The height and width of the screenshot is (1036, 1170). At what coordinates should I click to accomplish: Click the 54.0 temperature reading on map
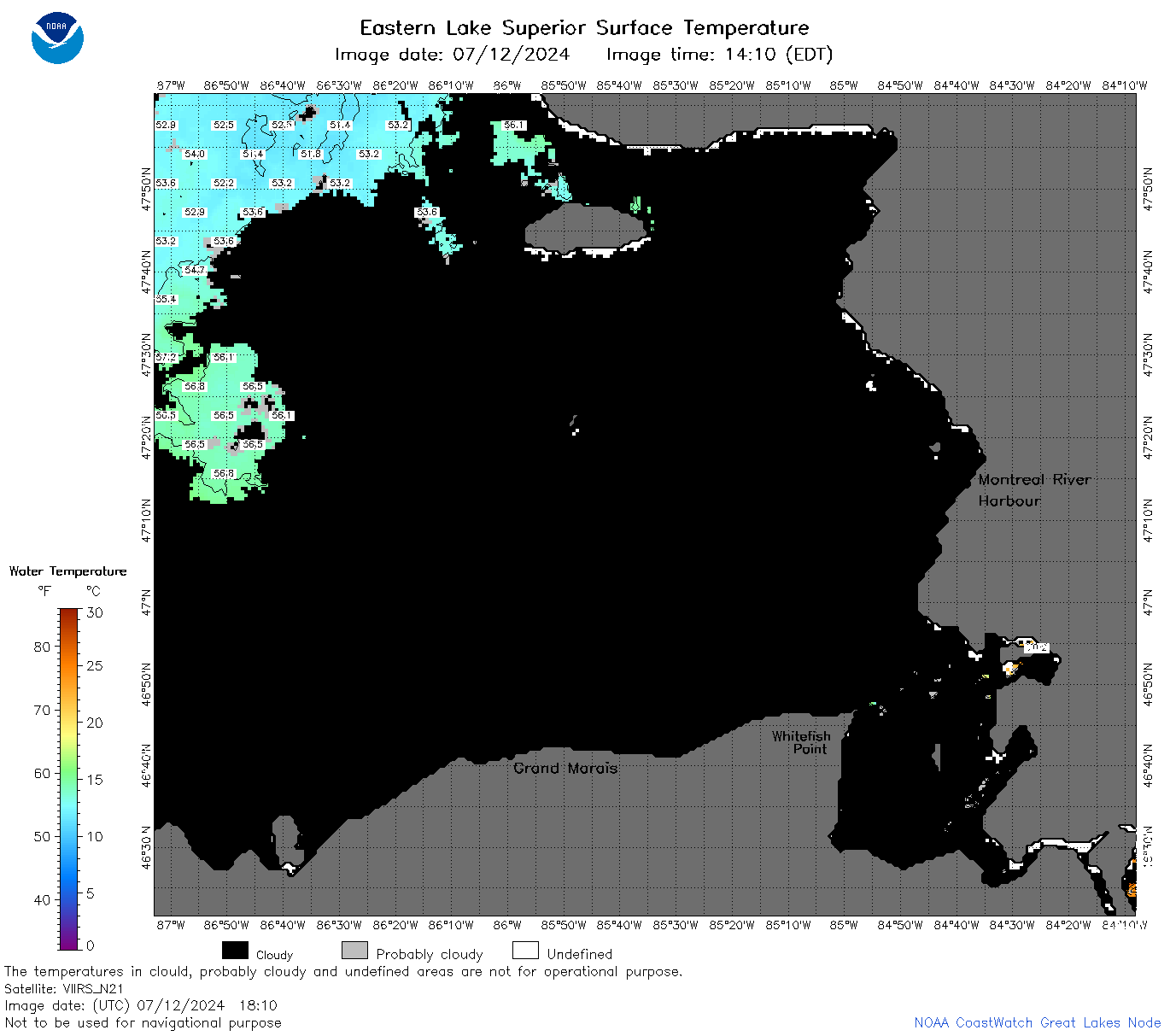coord(195,155)
